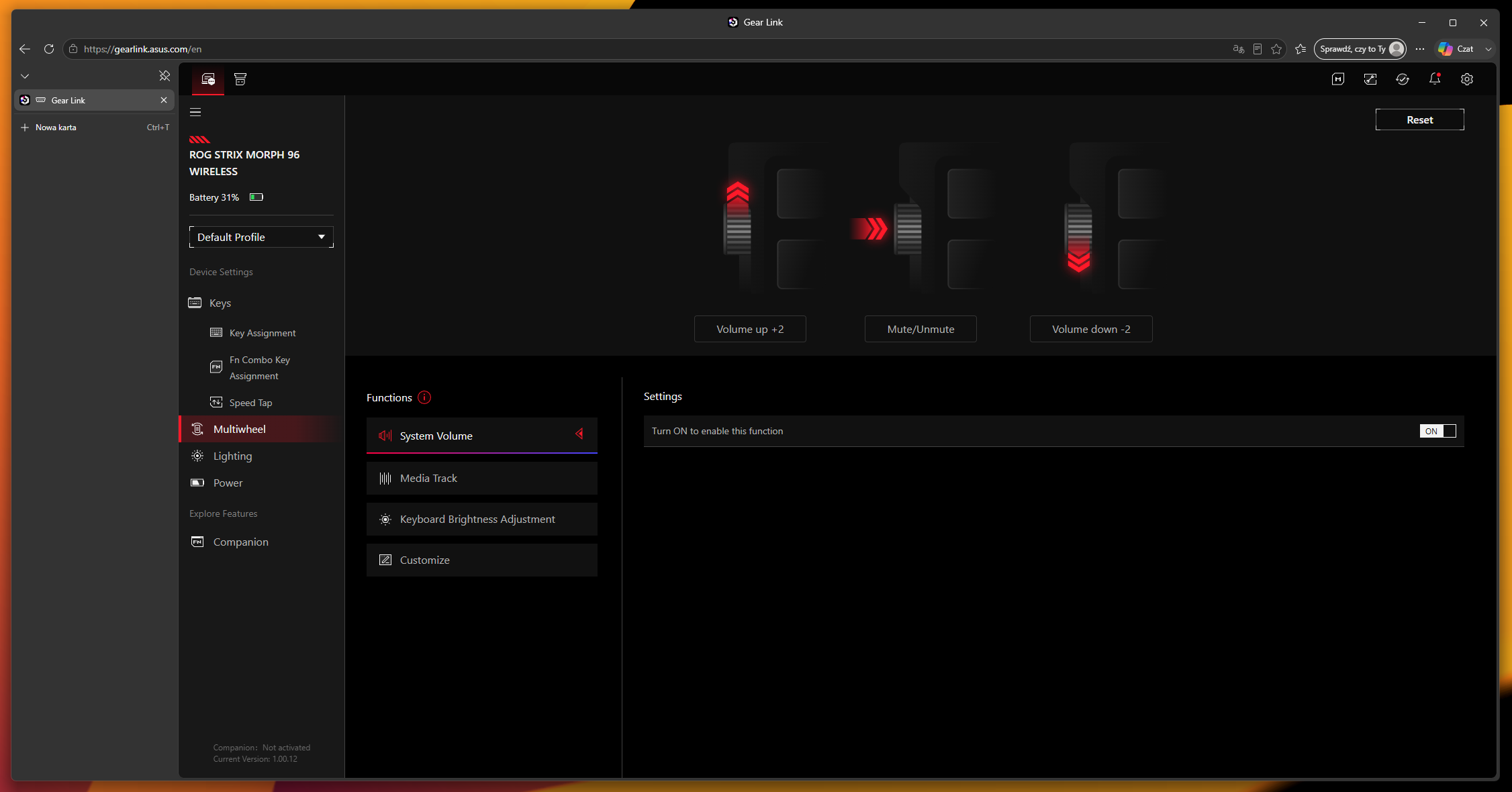
Task: Collapse the vertical tabs chevron
Action: coord(25,76)
